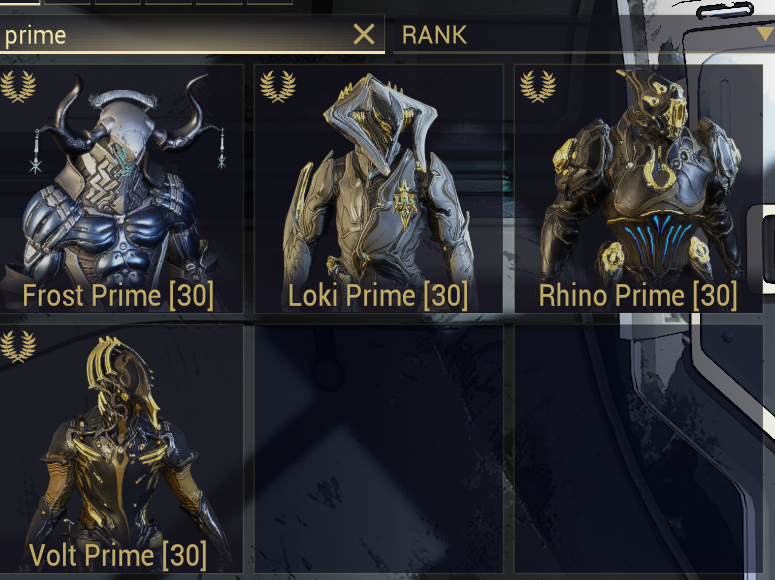The height and width of the screenshot is (580, 775).
Task: Focus the search field containing "prime"
Action: pyautogui.click(x=192, y=35)
